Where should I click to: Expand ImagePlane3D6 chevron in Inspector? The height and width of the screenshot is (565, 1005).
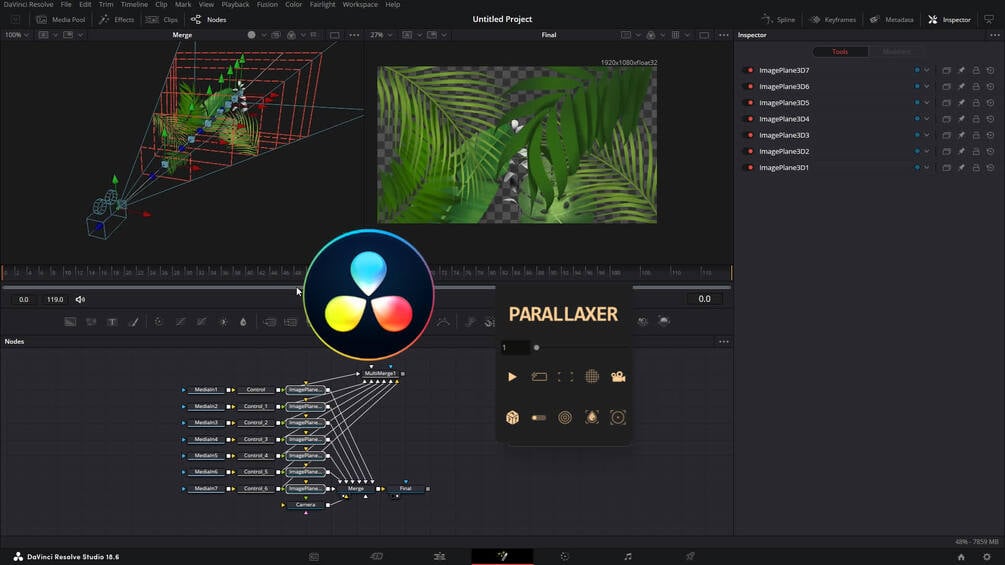click(x=926, y=86)
